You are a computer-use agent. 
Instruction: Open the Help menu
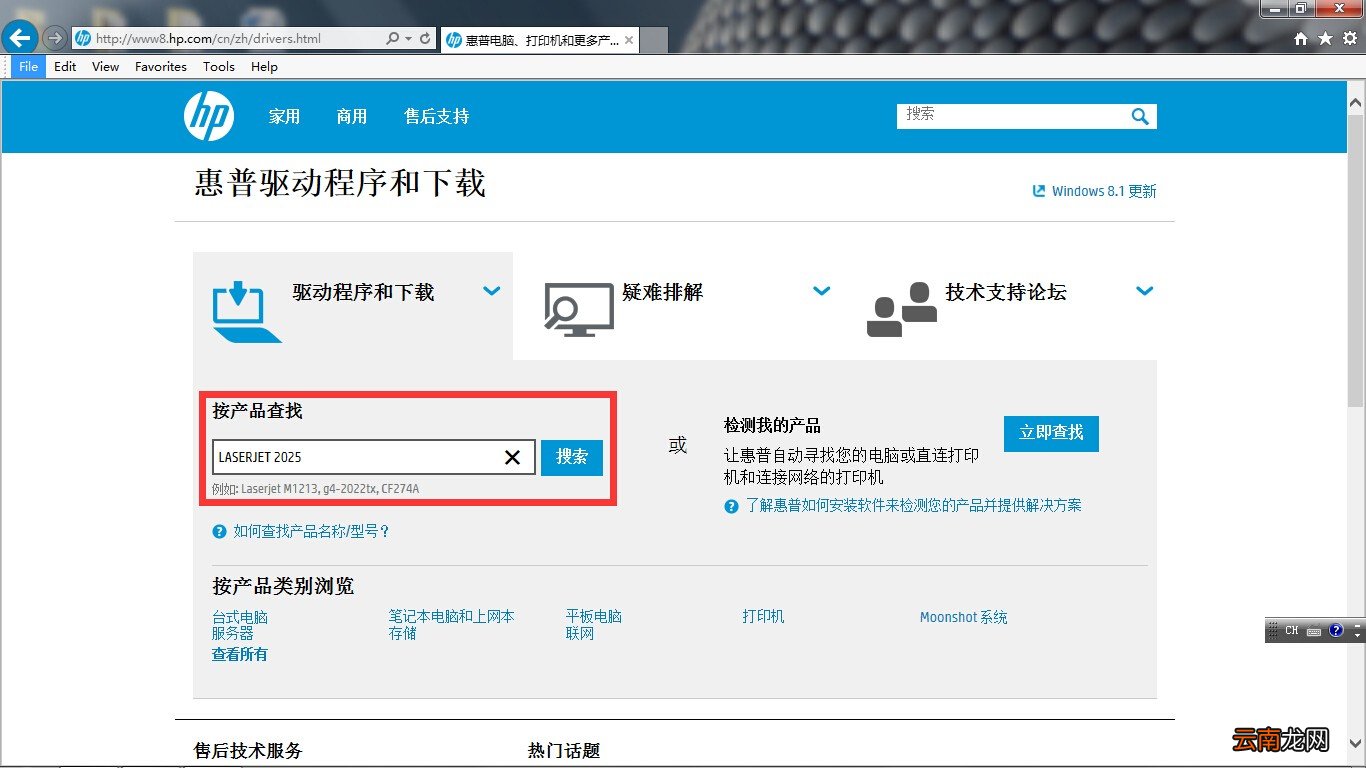tap(264, 67)
